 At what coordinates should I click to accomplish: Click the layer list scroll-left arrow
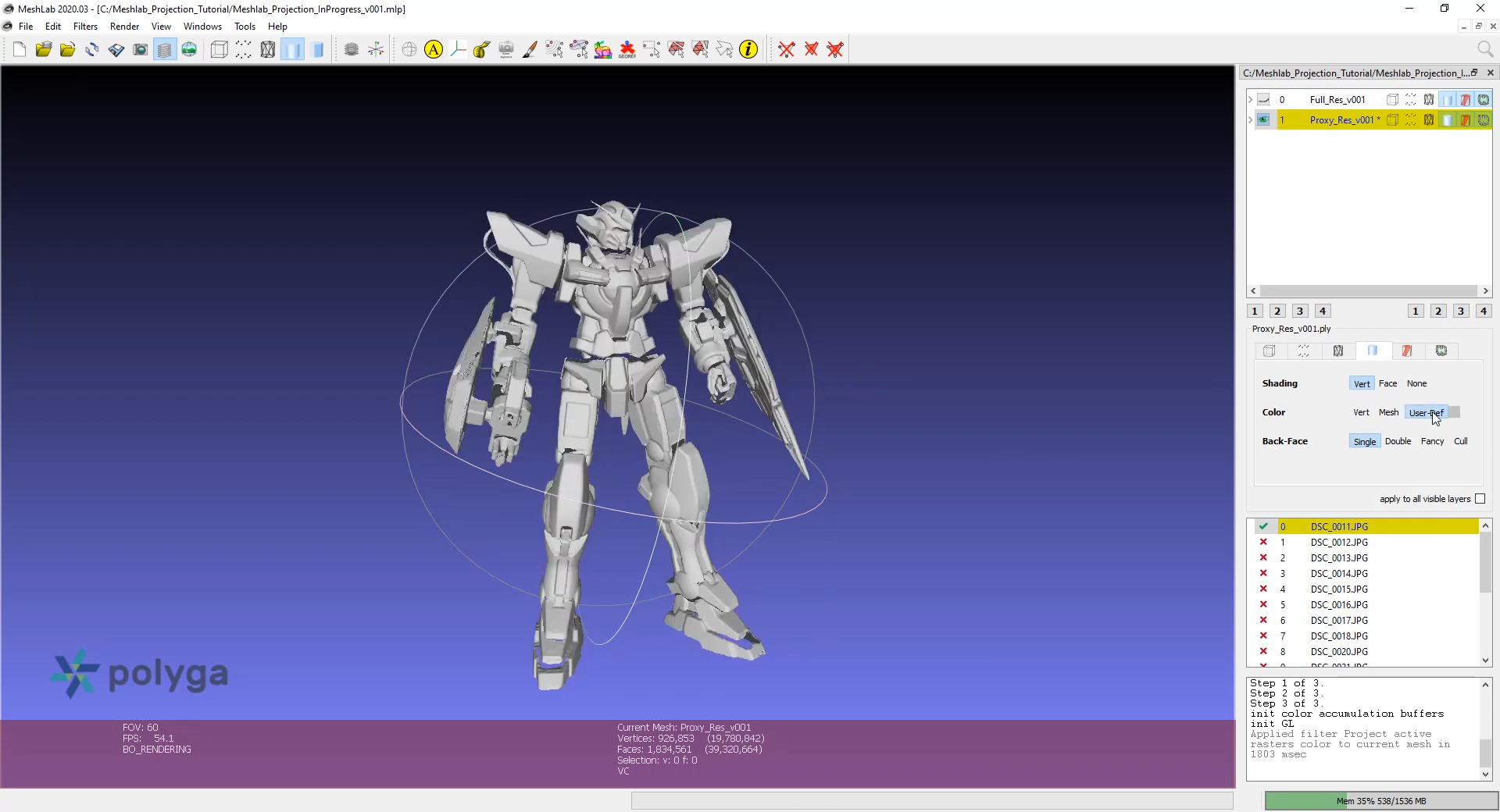1253,291
